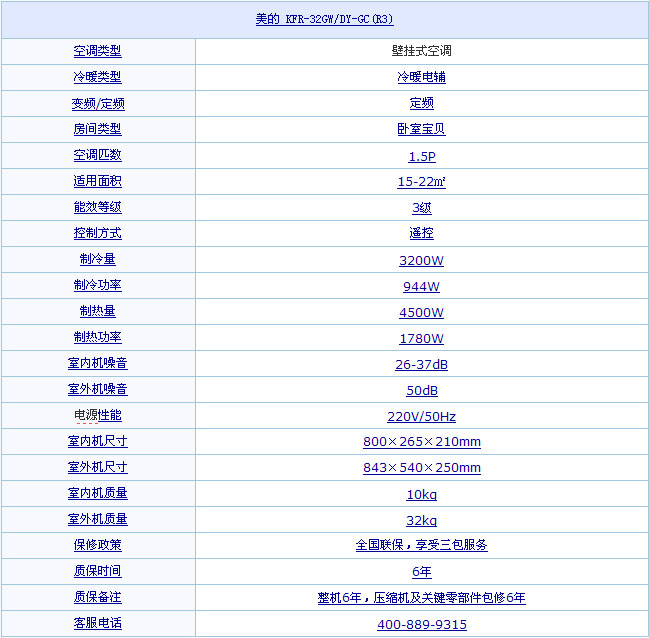
Task: Open the 变频/定频 label link
Action: pyautogui.click(x=98, y=103)
